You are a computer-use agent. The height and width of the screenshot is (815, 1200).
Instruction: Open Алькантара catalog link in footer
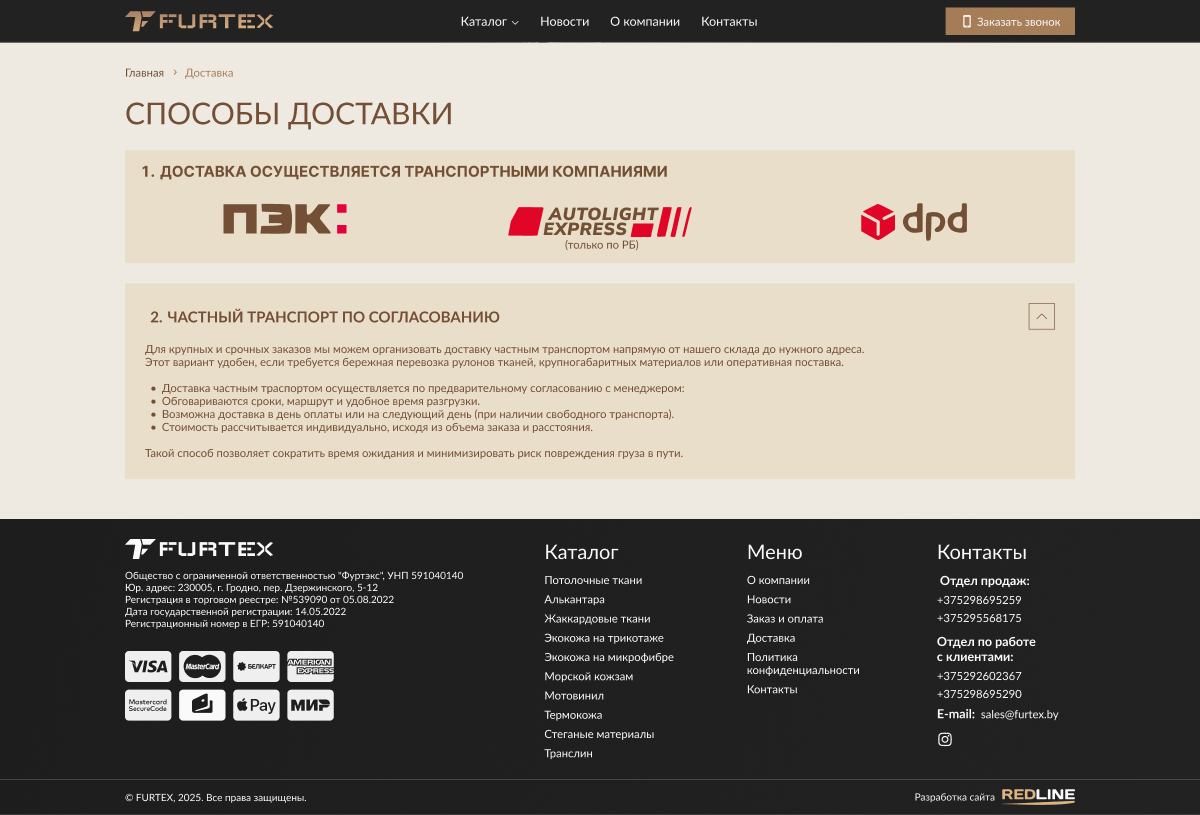pos(574,600)
